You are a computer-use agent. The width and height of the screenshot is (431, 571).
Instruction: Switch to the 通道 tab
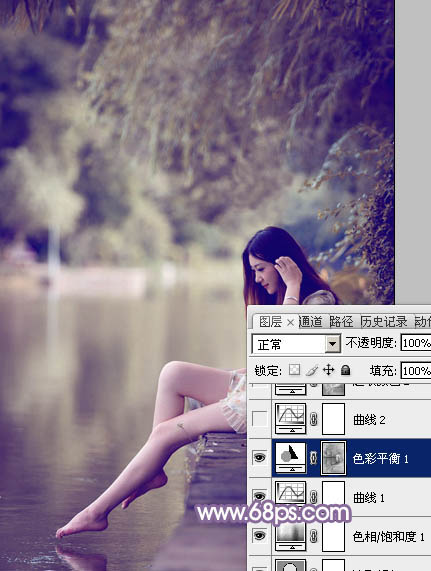click(x=311, y=322)
